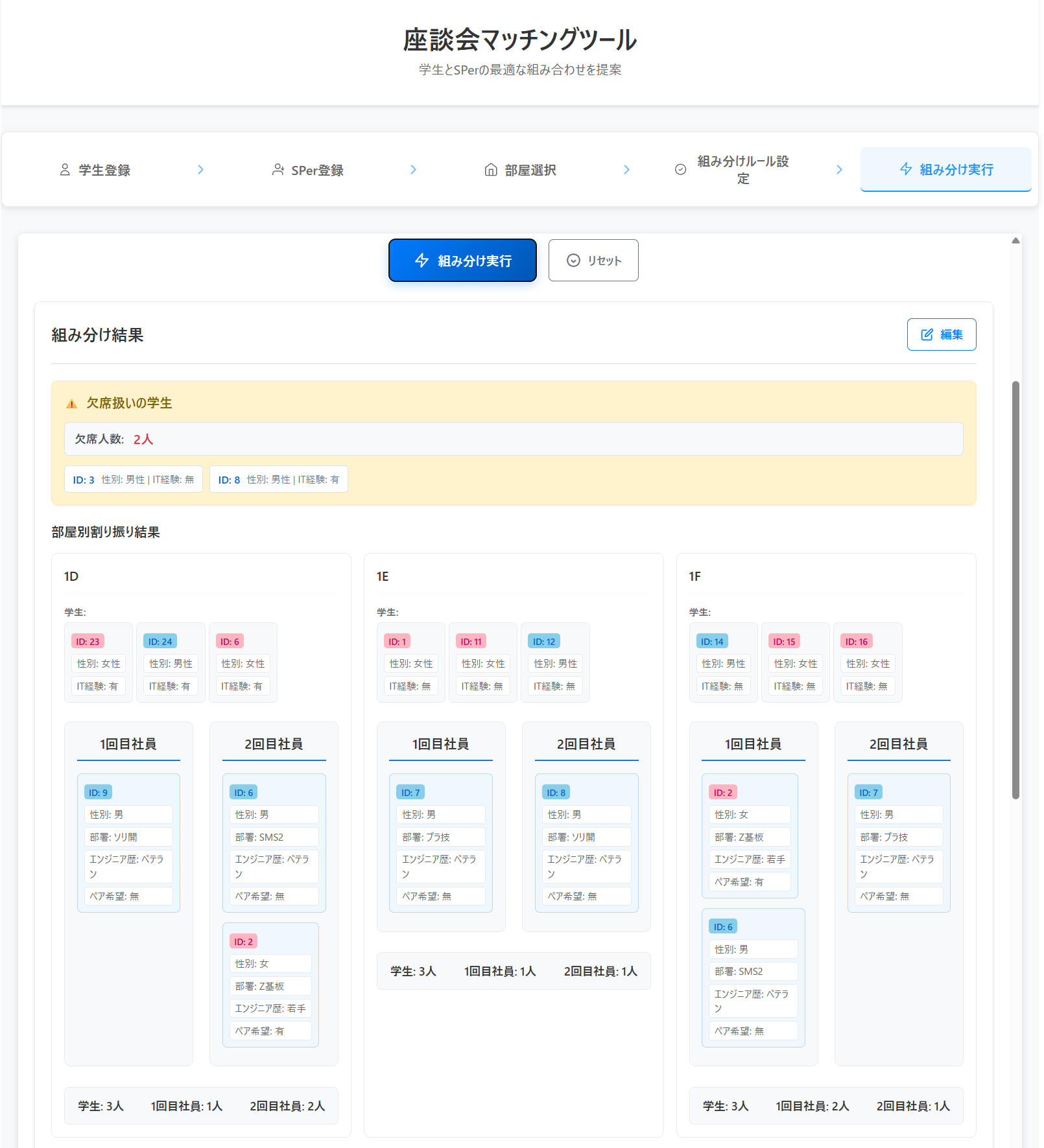Click the vertical scrollbar thumb of results panel

point(1015,590)
